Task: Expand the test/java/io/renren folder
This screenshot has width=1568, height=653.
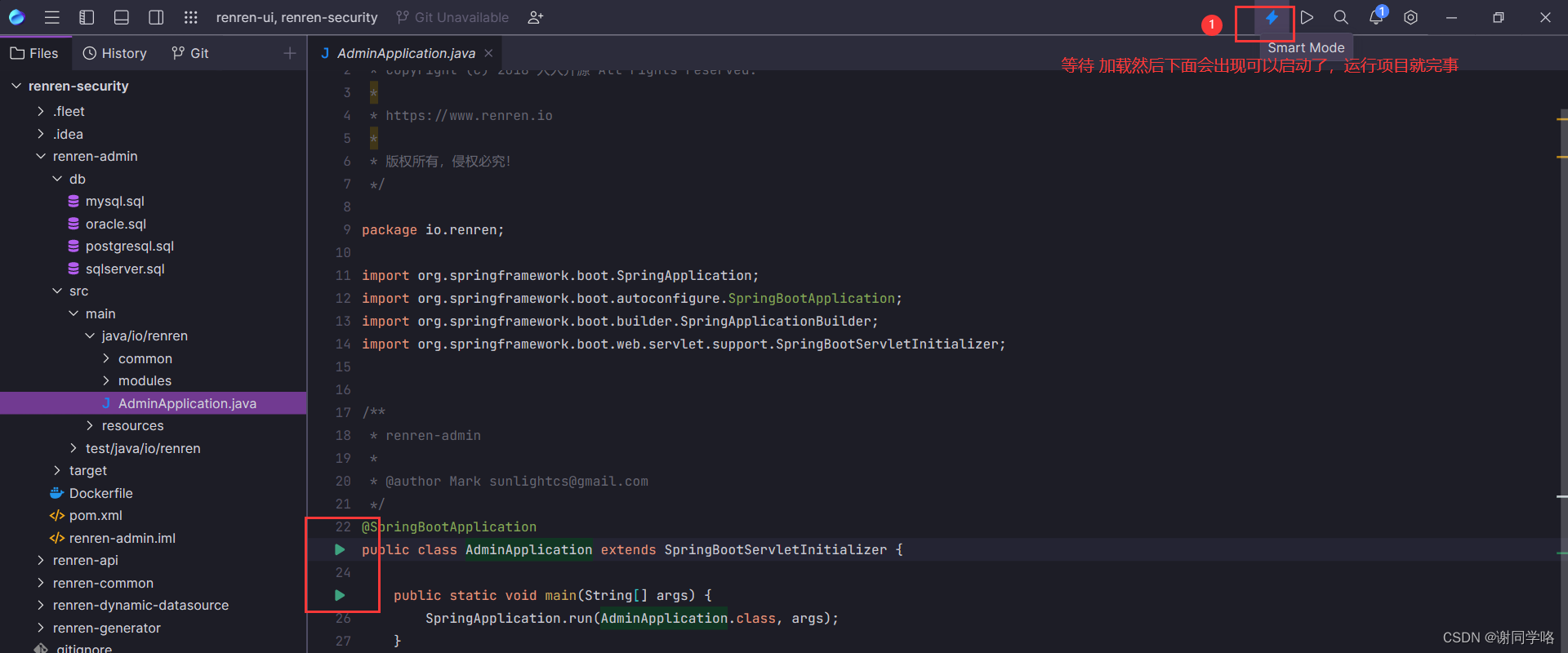Action: (73, 448)
